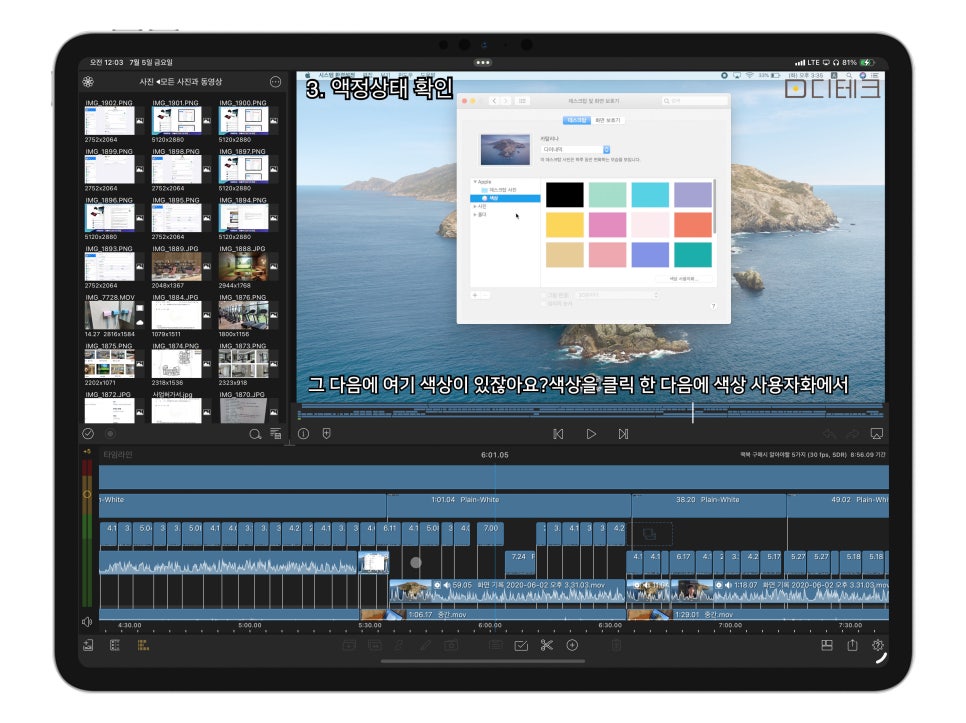The width and height of the screenshot is (966, 723).
Task: Switch to the 데스크탑 tab in Mac window
Action: click(577, 120)
